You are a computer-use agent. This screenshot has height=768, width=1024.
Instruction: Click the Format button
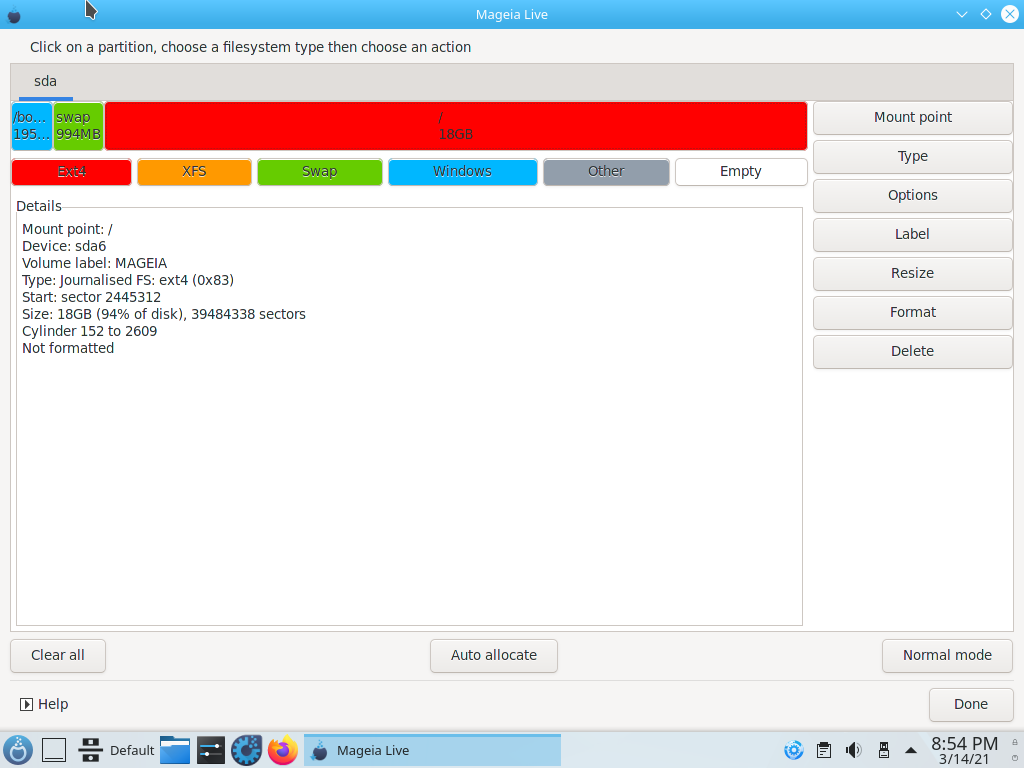pos(912,312)
